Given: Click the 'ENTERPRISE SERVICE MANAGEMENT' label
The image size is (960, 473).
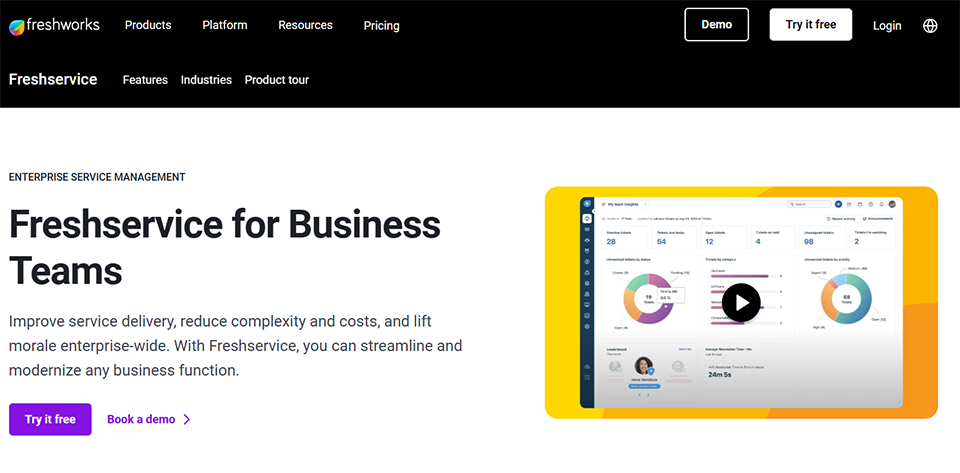Looking at the screenshot, I should pos(97,177).
